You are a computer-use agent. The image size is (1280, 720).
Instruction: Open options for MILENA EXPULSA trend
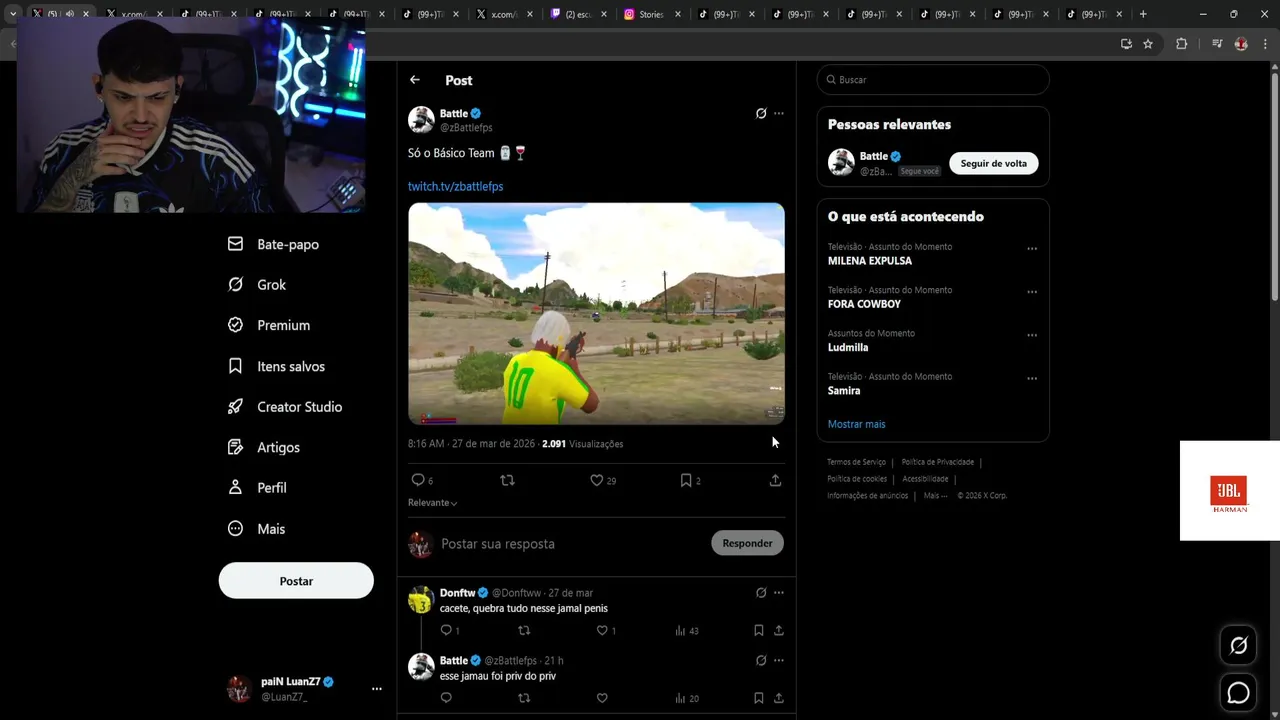tap(1032, 248)
